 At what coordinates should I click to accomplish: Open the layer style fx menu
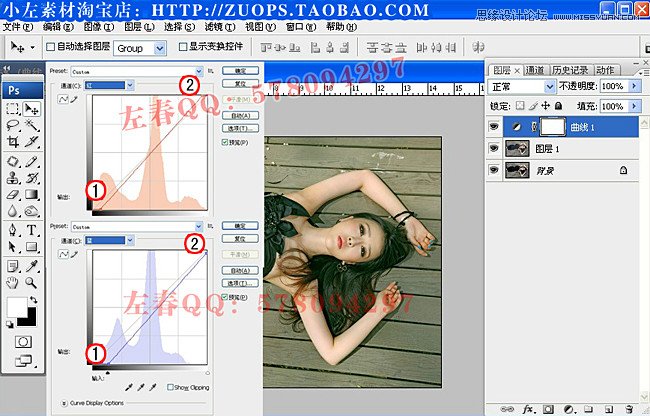click(525, 408)
